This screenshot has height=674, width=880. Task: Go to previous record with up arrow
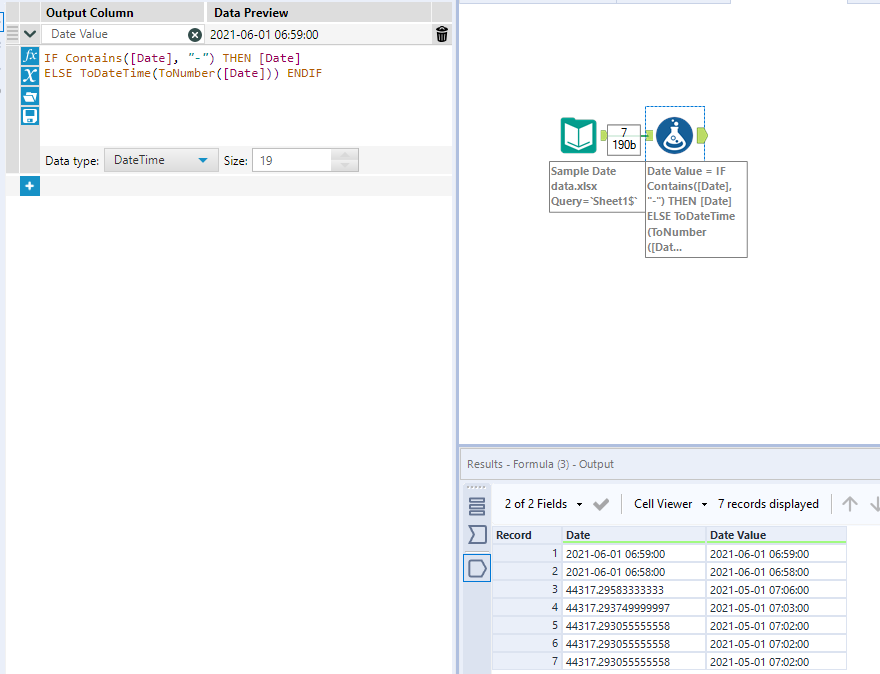point(849,504)
